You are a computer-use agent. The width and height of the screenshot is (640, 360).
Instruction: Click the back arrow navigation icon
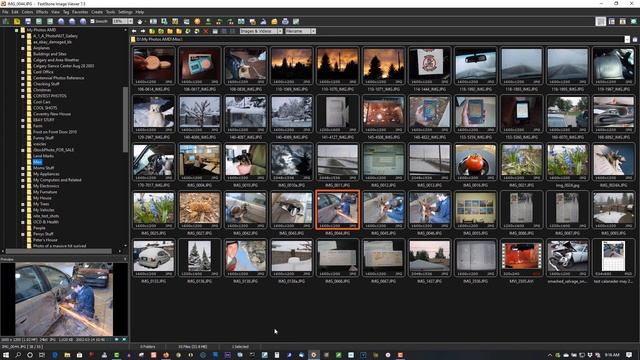134,31
